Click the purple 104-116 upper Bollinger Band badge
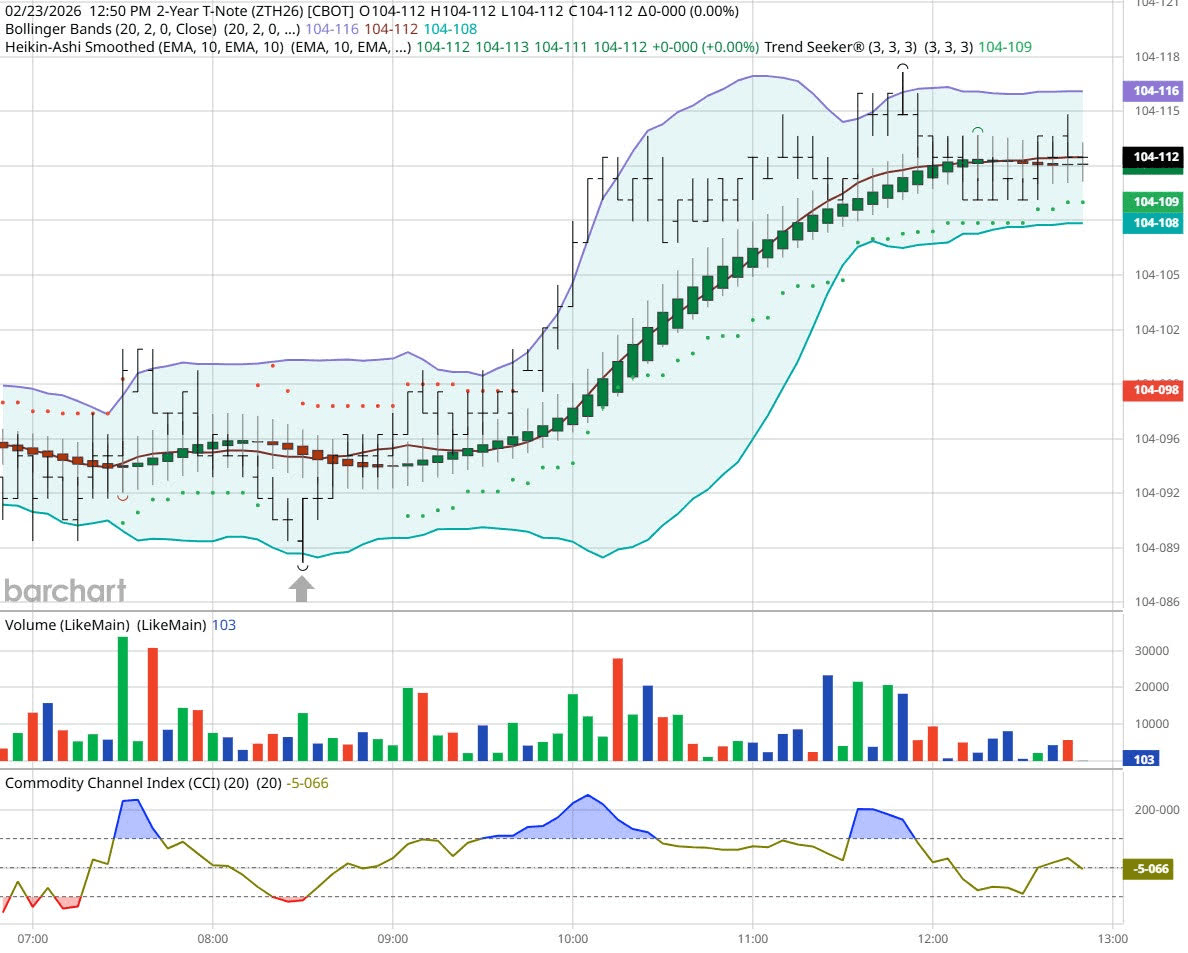The width and height of the screenshot is (1188, 953). pyautogui.click(x=1155, y=91)
